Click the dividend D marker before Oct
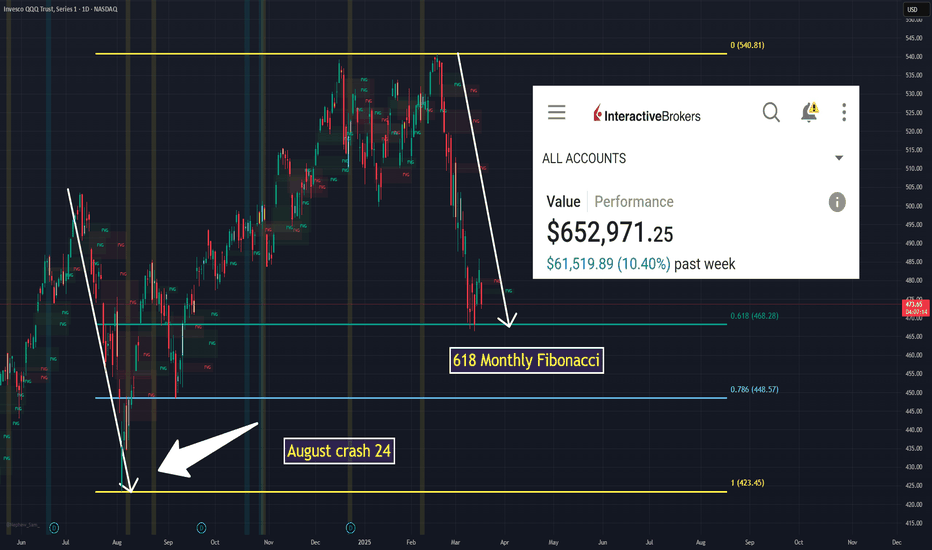The height and width of the screenshot is (550, 932). point(201,527)
